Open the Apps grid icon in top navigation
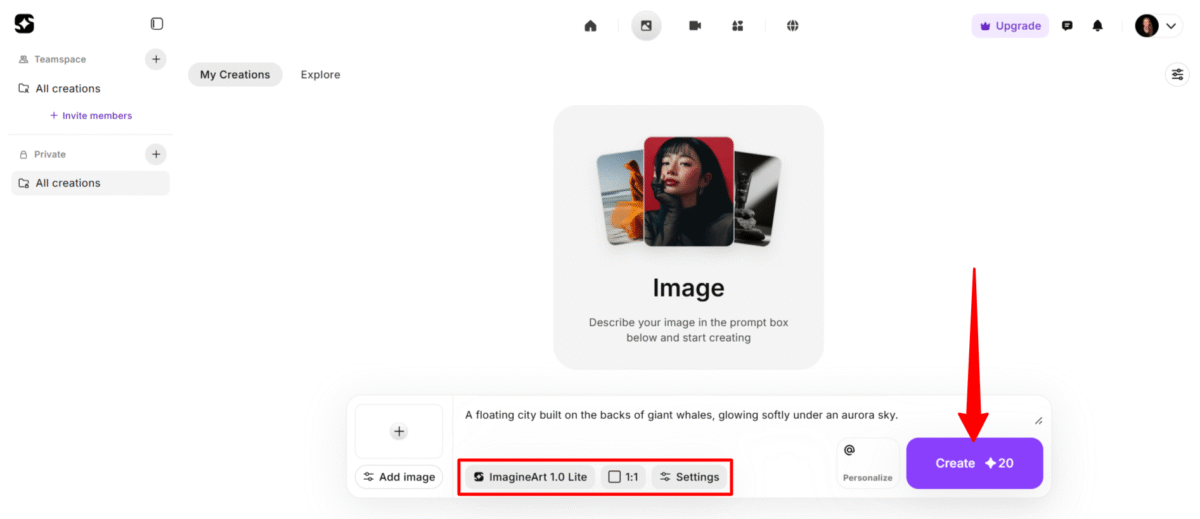 (737, 26)
